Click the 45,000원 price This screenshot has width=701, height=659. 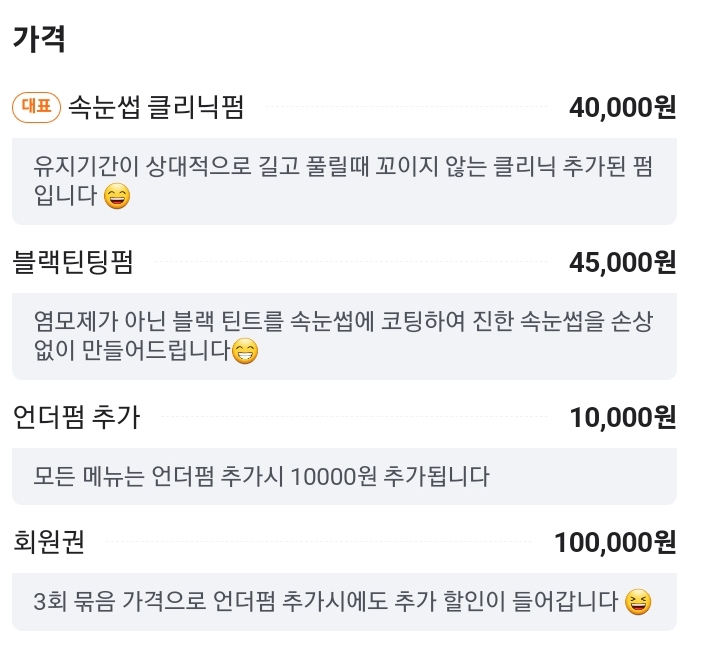(x=622, y=262)
